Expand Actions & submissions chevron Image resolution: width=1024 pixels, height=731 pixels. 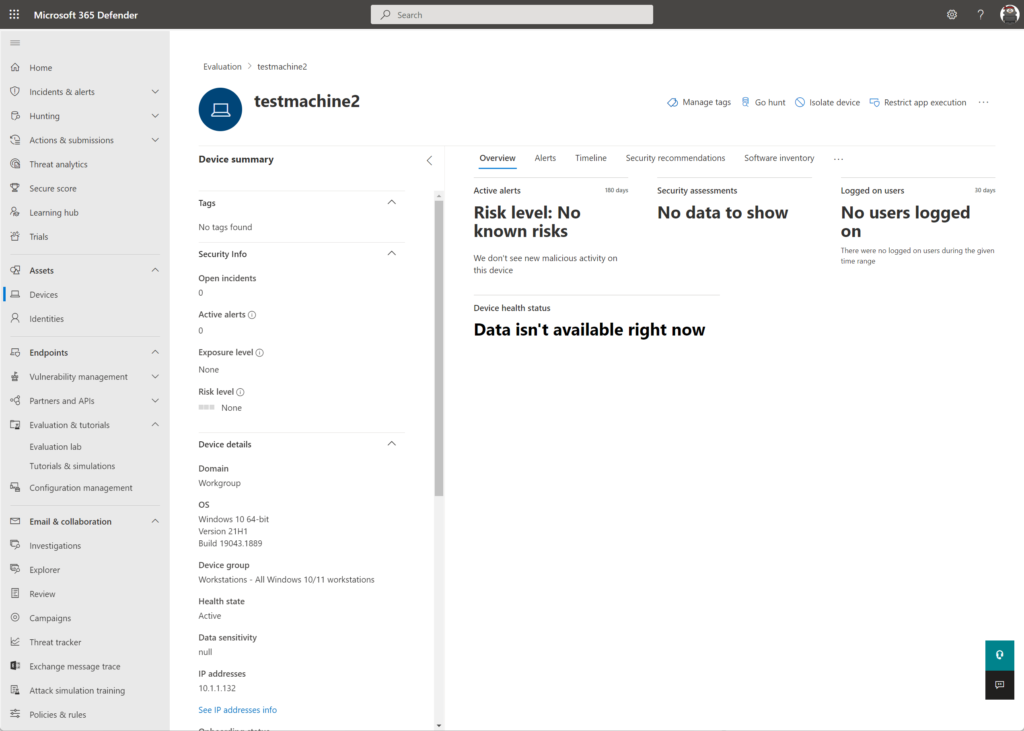point(155,140)
